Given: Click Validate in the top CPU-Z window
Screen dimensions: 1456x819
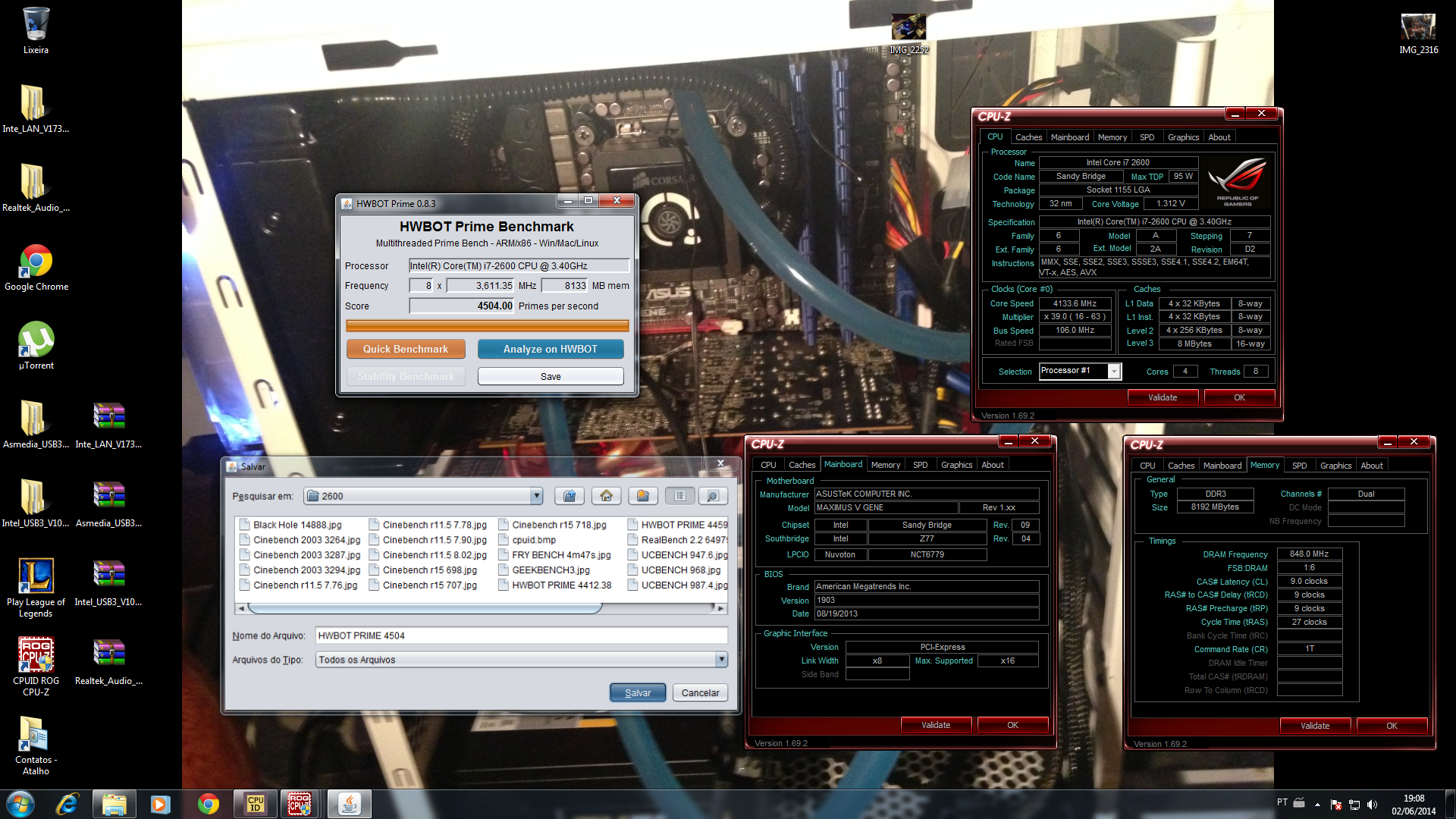Looking at the screenshot, I should [x=1163, y=397].
